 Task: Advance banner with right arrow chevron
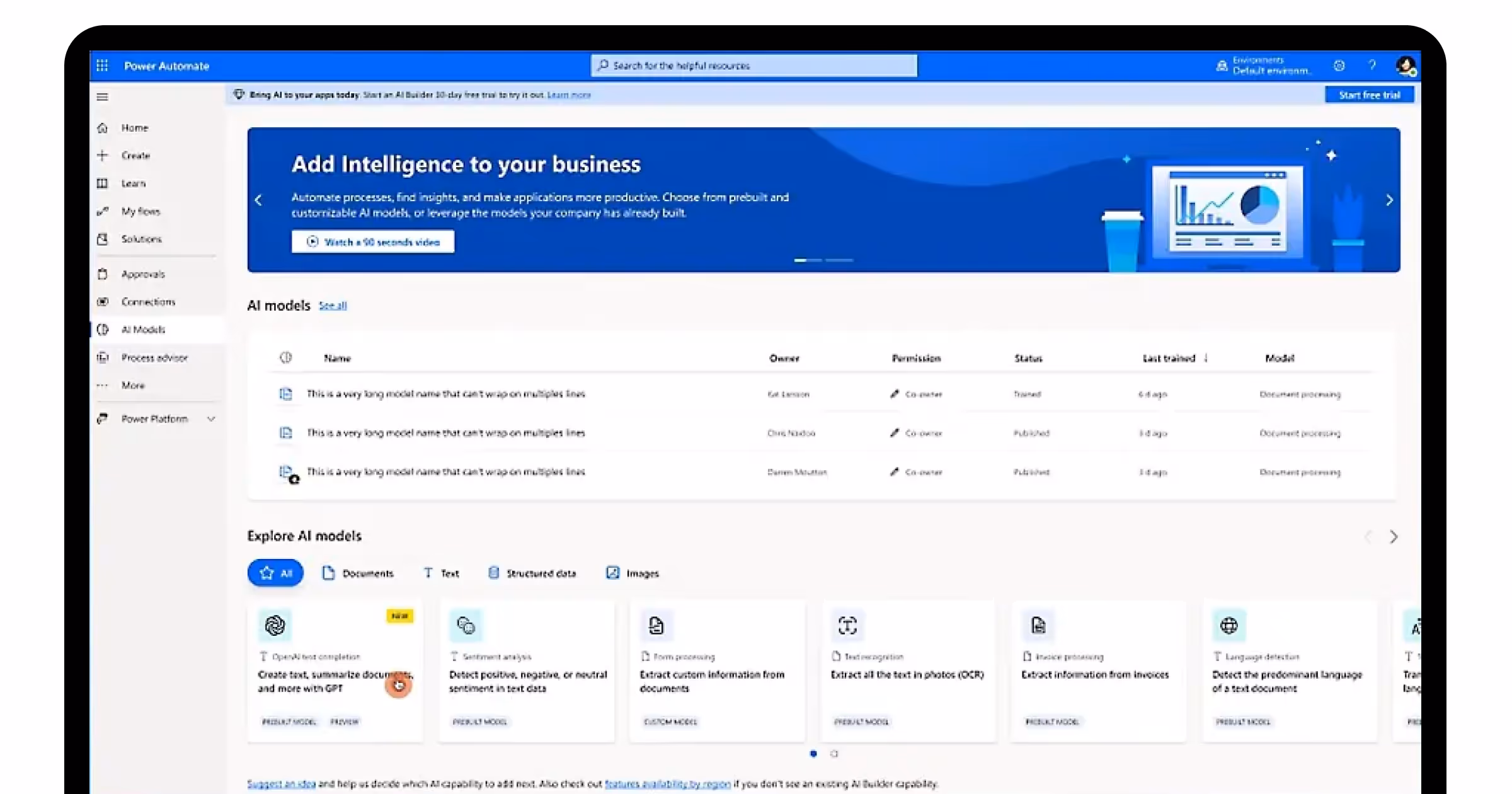(1389, 200)
